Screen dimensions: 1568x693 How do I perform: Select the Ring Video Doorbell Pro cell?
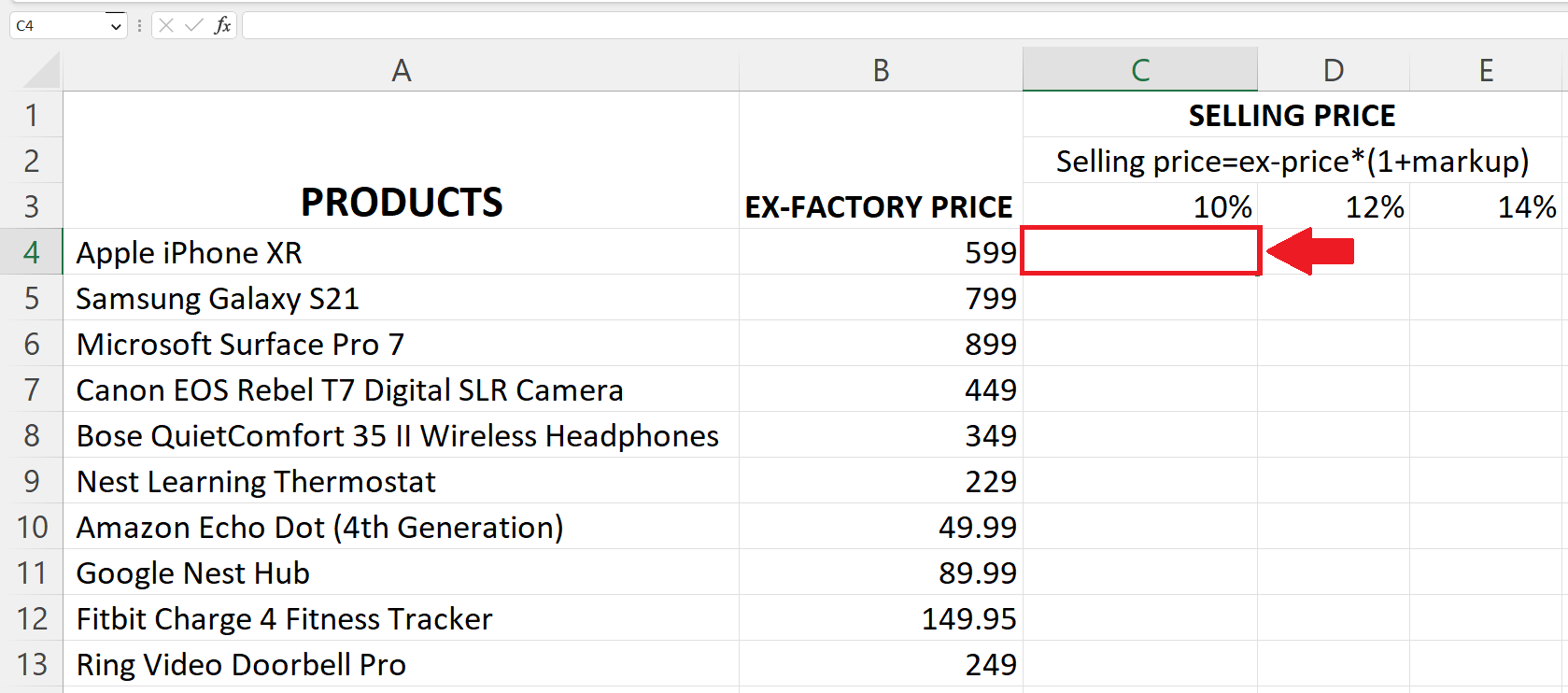[x=401, y=664]
